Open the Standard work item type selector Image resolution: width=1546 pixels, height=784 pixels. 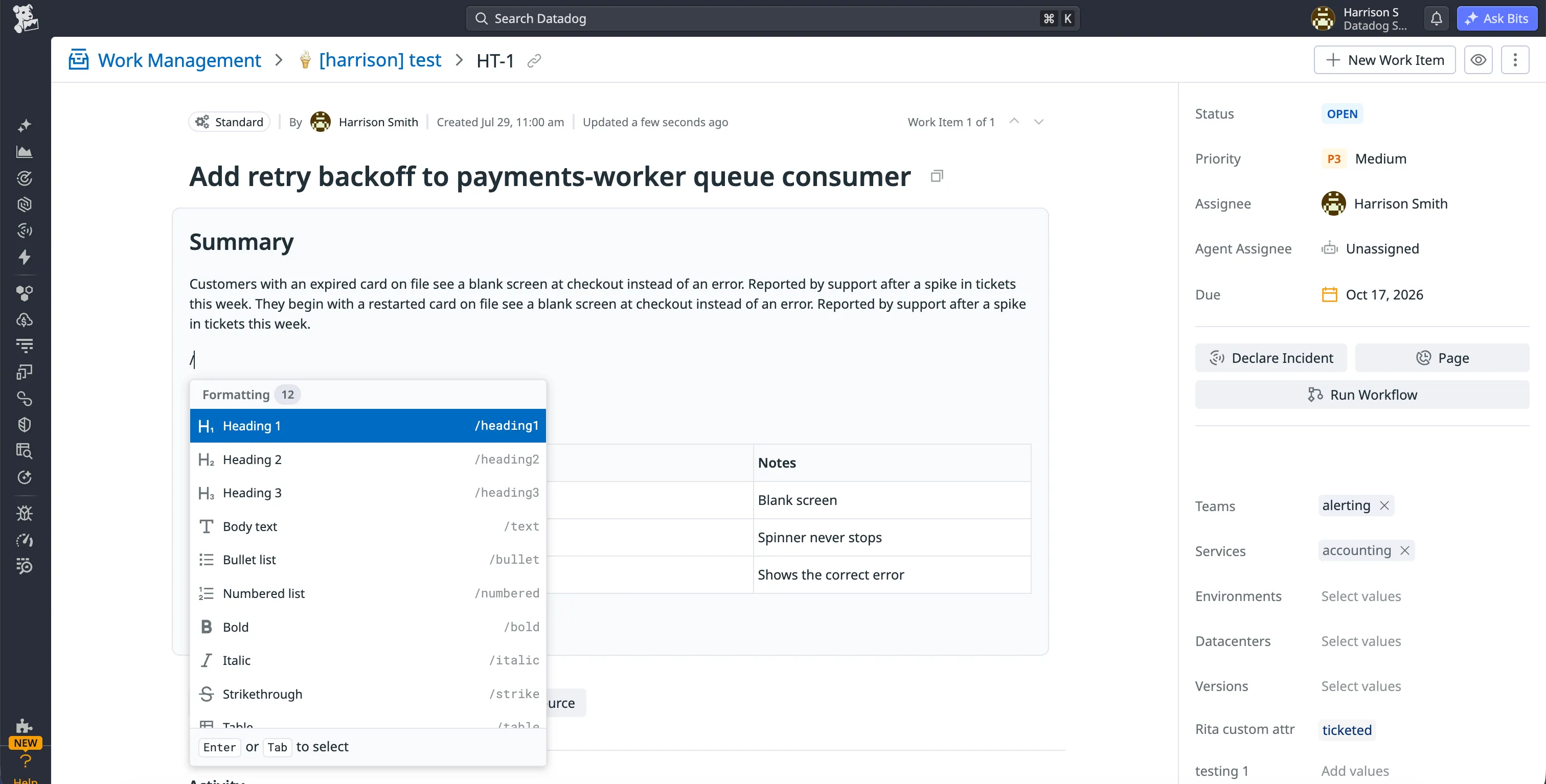(x=229, y=122)
